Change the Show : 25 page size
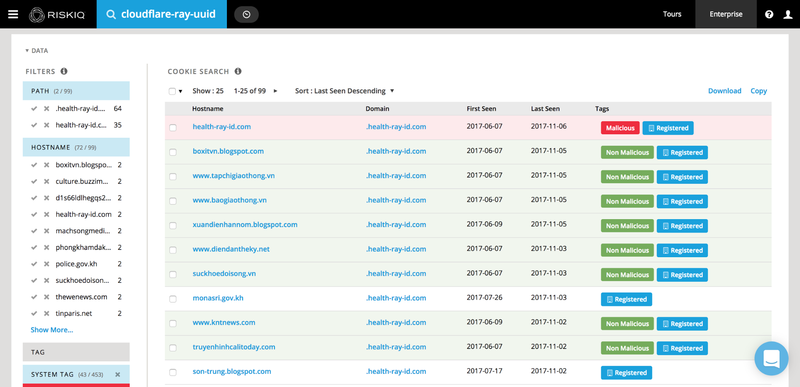Image resolution: width=800 pixels, height=387 pixels. click(x=208, y=91)
